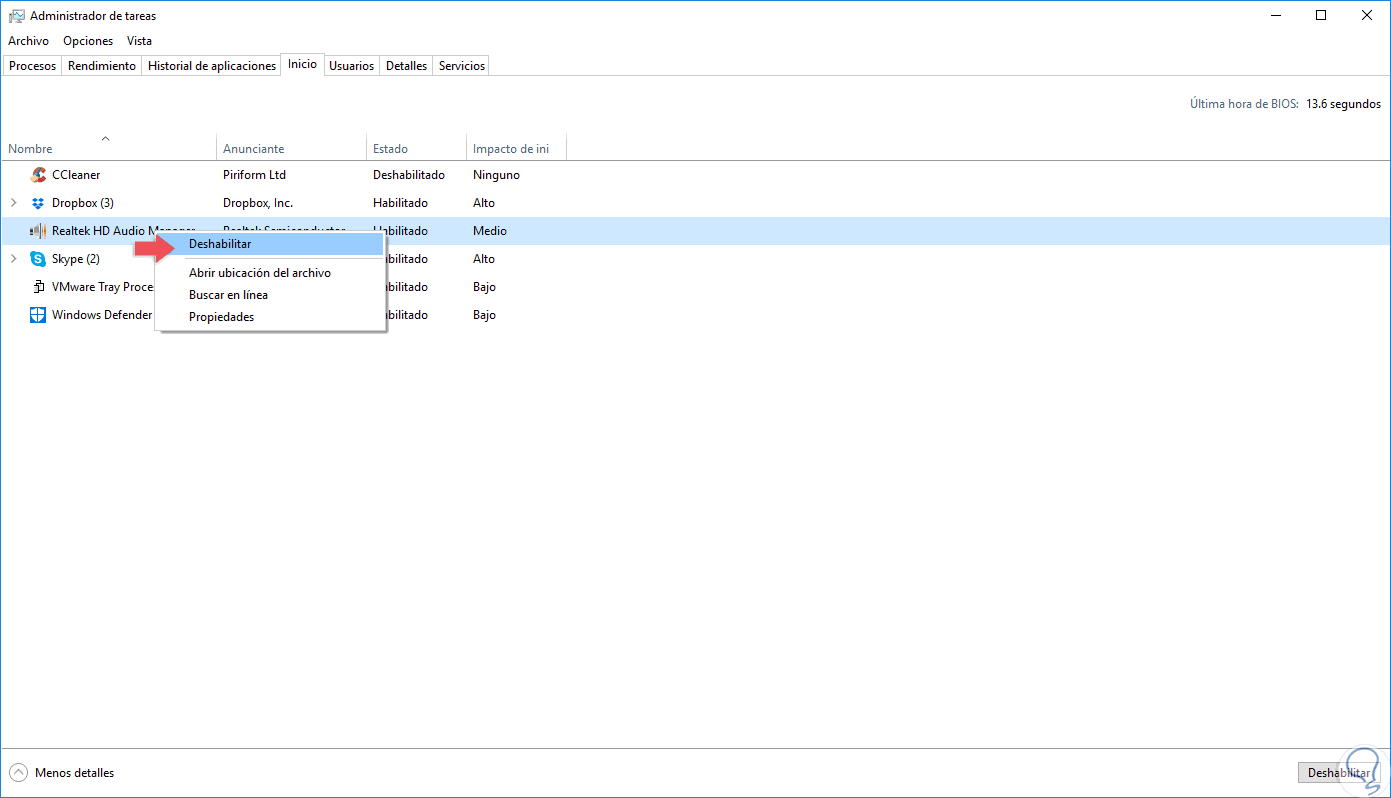Sort by the Estado column header
The width and height of the screenshot is (1391, 798).
(x=416, y=148)
